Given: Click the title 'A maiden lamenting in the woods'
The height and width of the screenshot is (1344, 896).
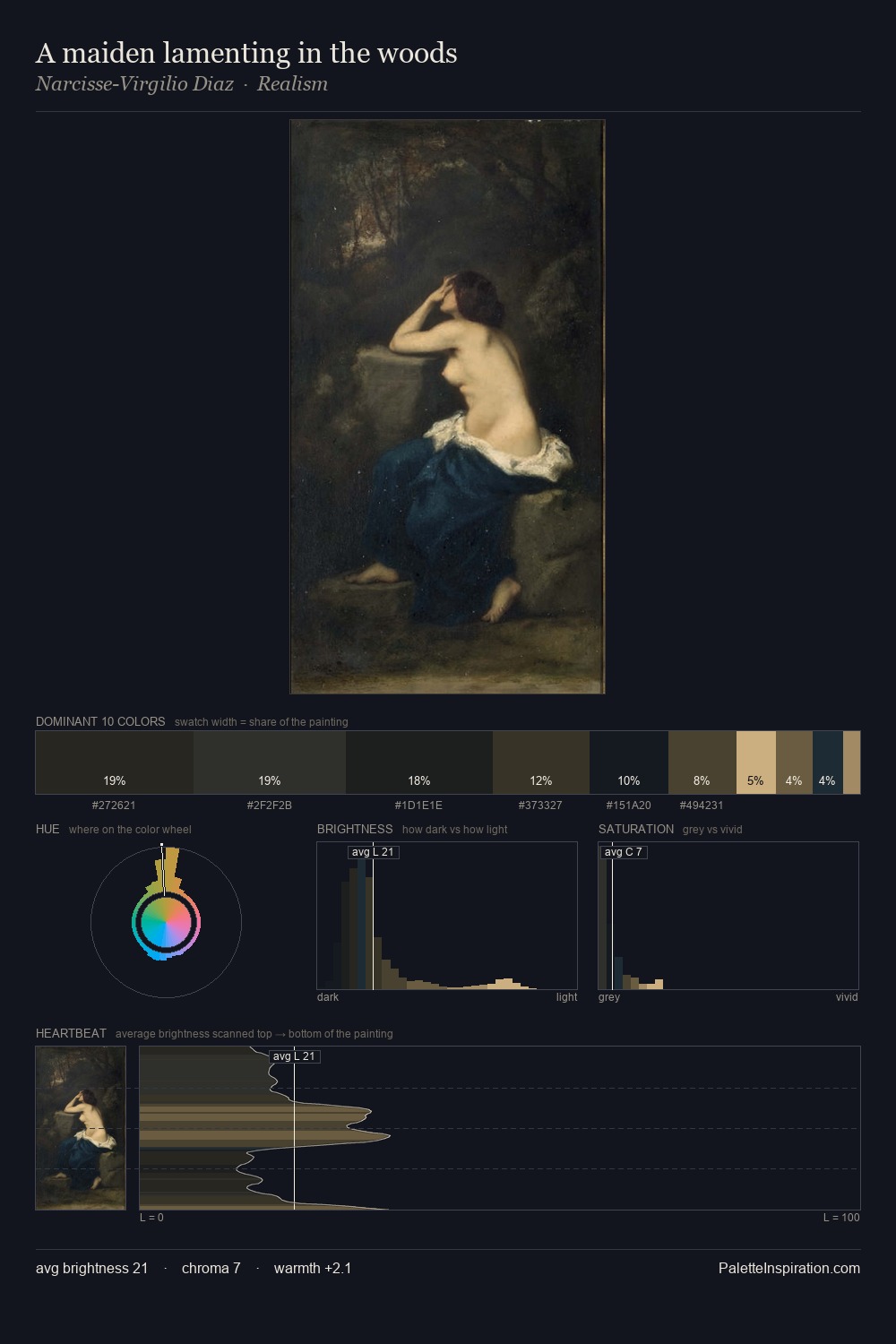Looking at the screenshot, I should tap(246, 53).
